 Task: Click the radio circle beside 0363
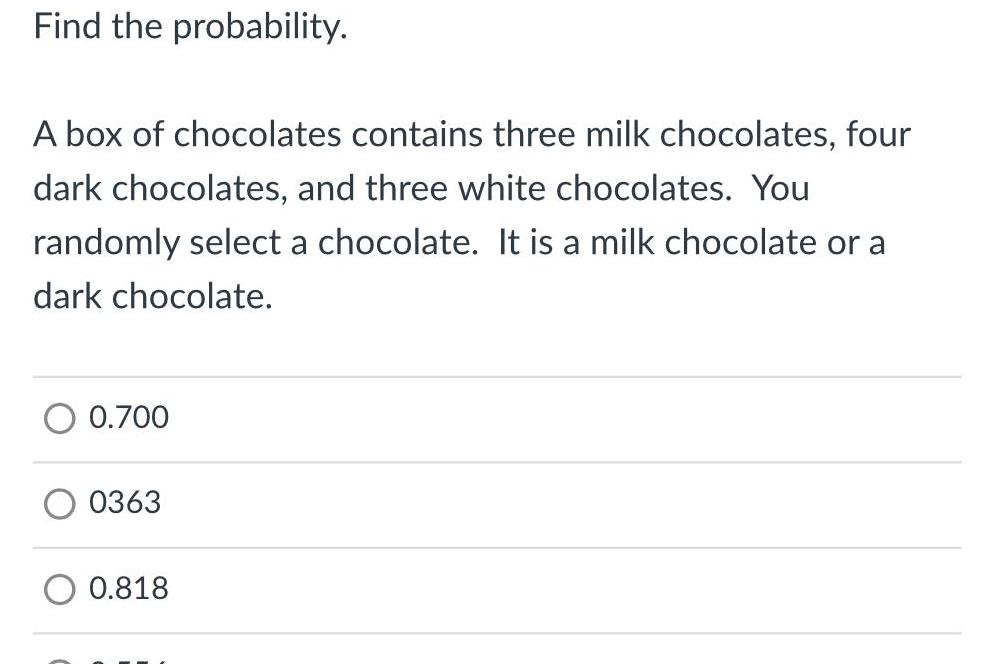point(60,503)
